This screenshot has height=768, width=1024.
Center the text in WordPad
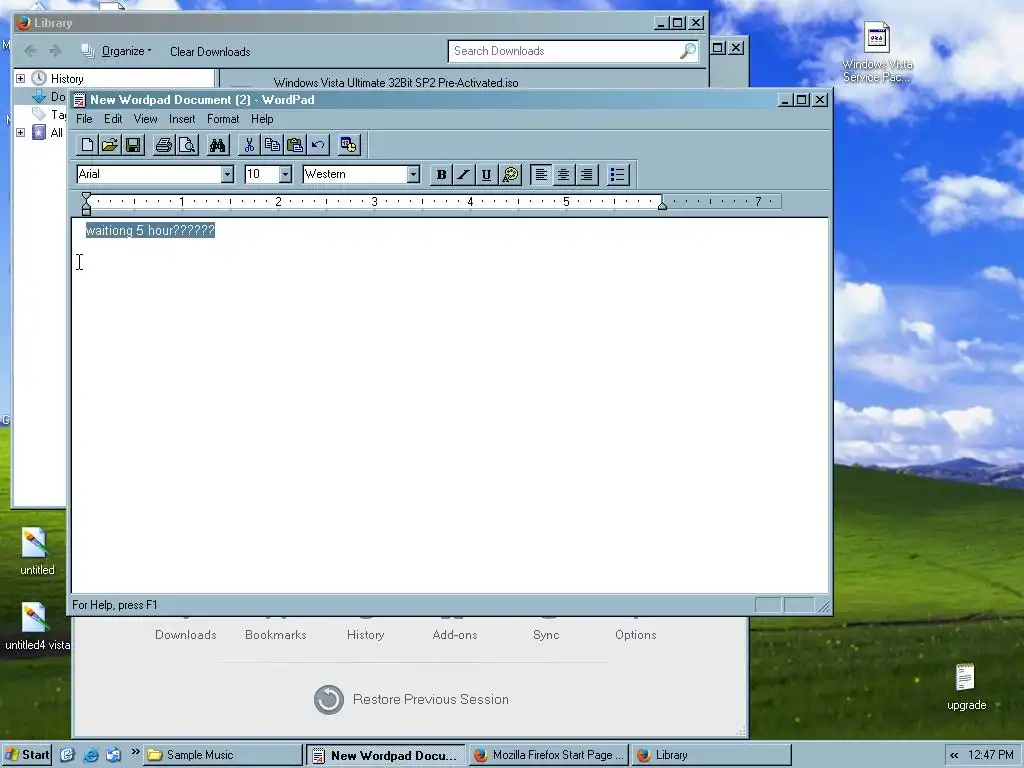[564, 174]
